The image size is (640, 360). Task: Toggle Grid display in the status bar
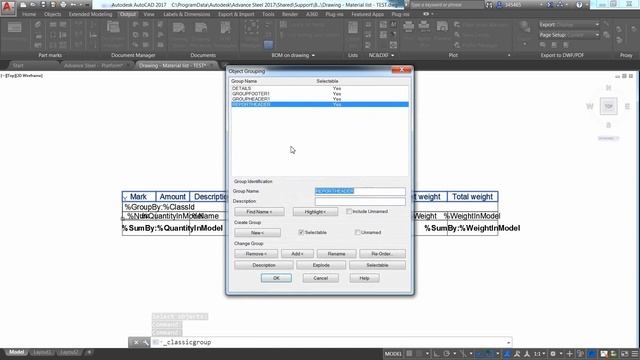click(x=409, y=353)
